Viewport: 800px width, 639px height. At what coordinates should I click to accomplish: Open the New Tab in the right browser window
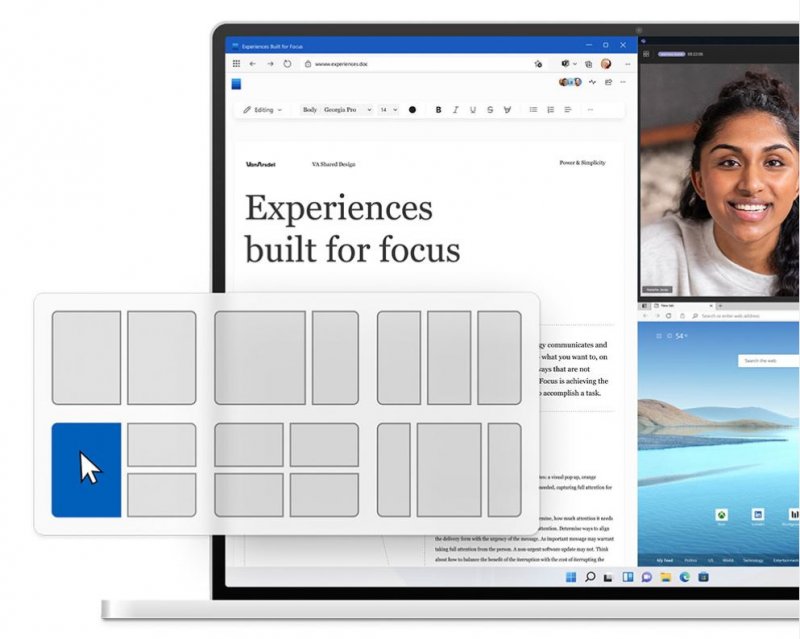(x=665, y=303)
